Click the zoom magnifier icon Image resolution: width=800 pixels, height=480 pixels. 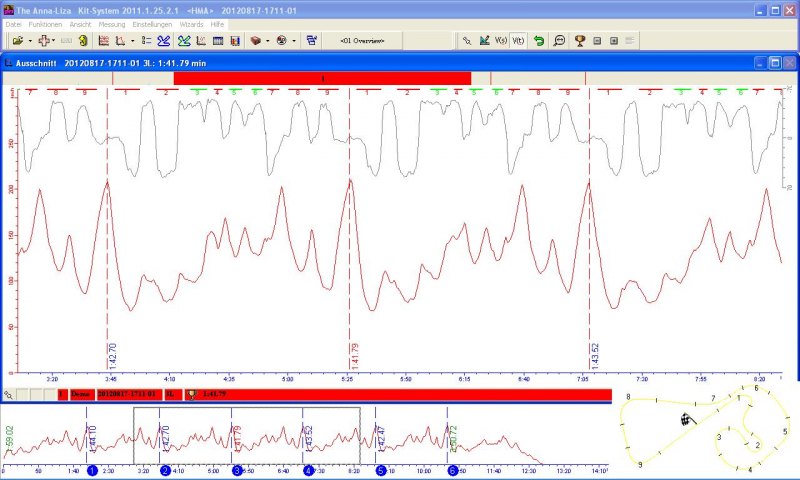[x=559, y=41]
